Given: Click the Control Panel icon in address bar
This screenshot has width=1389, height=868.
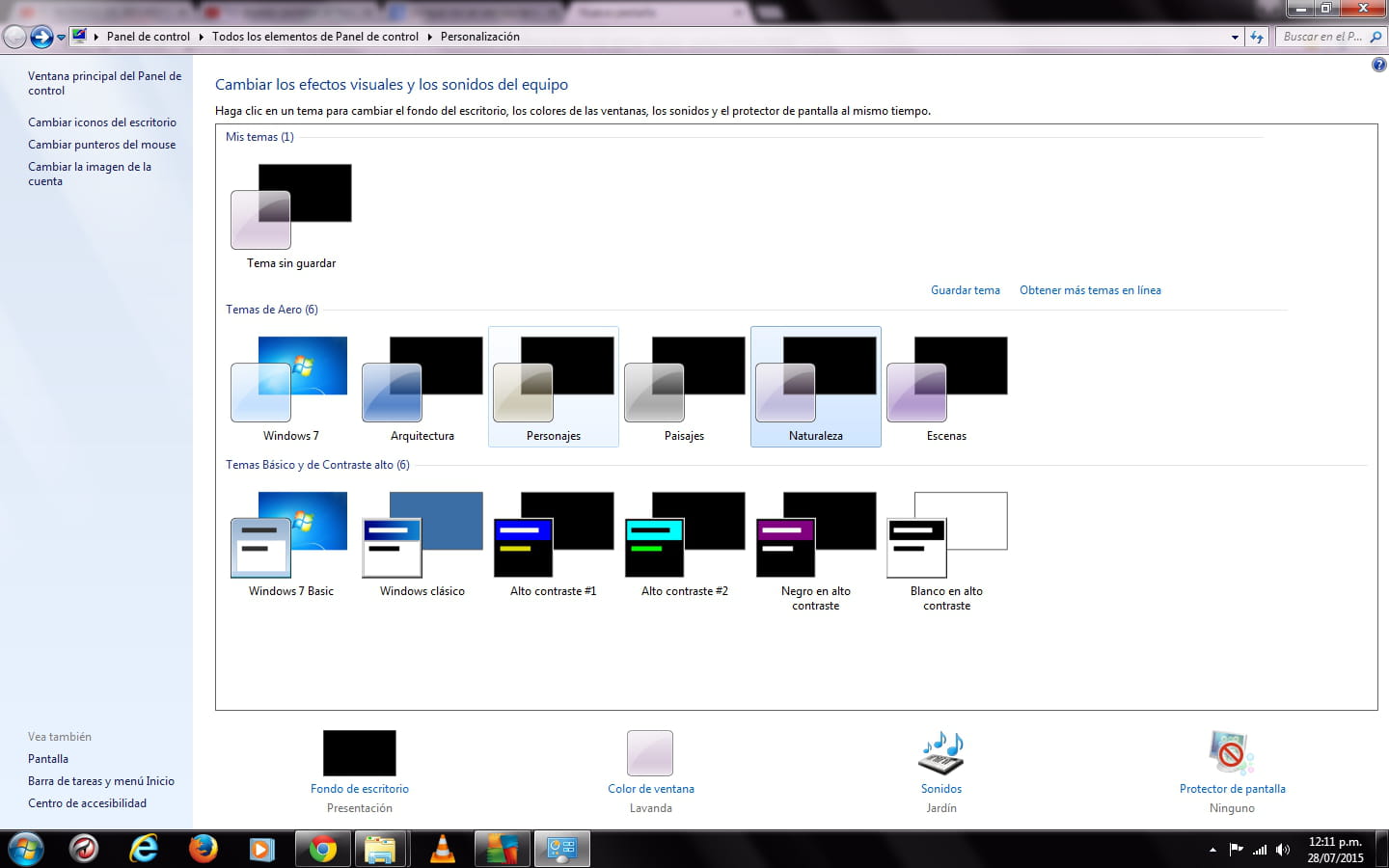Looking at the screenshot, I should pyautogui.click(x=79, y=37).
